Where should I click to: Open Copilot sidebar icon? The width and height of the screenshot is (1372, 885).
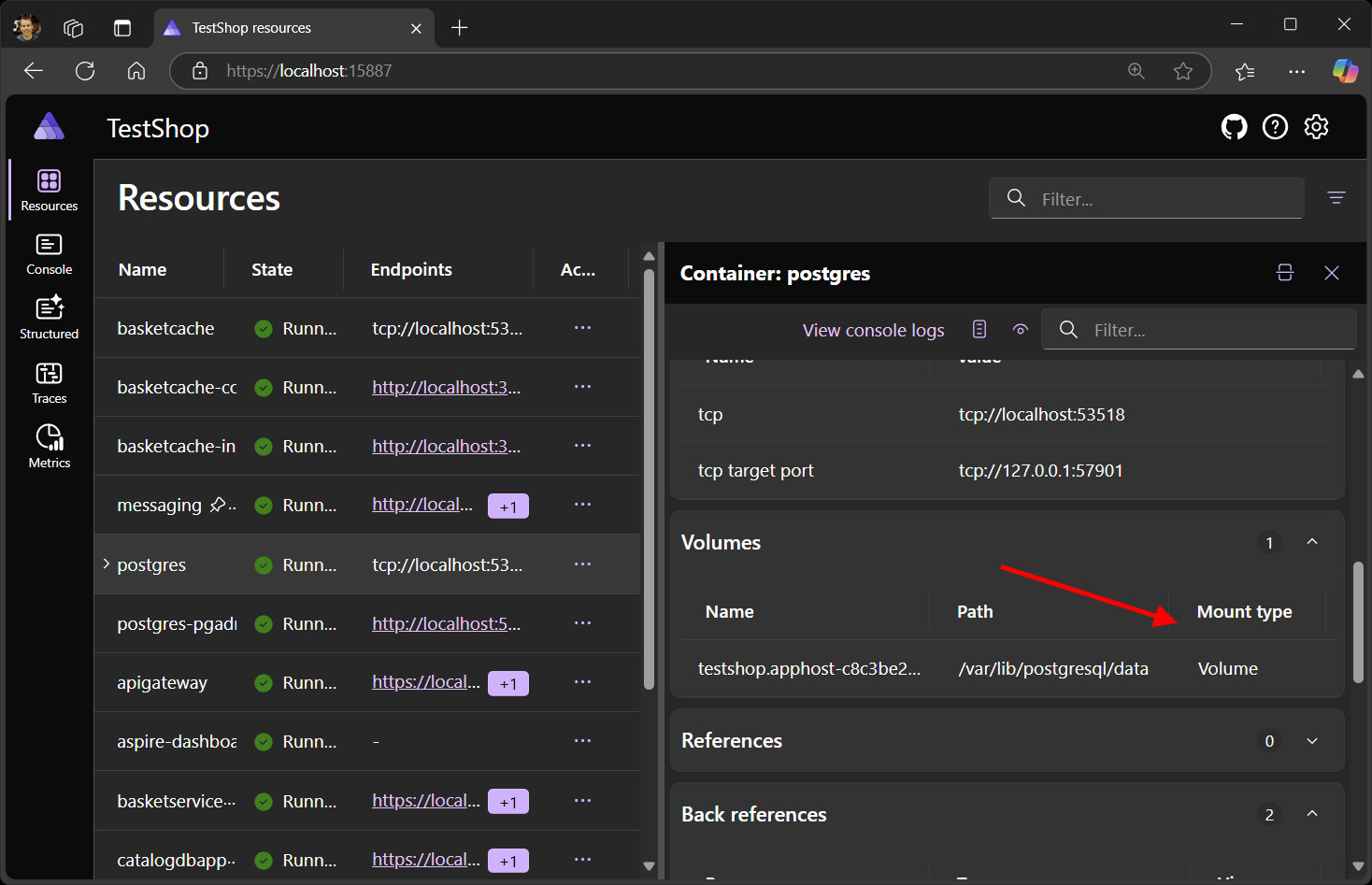click(x=1345, y=71)
